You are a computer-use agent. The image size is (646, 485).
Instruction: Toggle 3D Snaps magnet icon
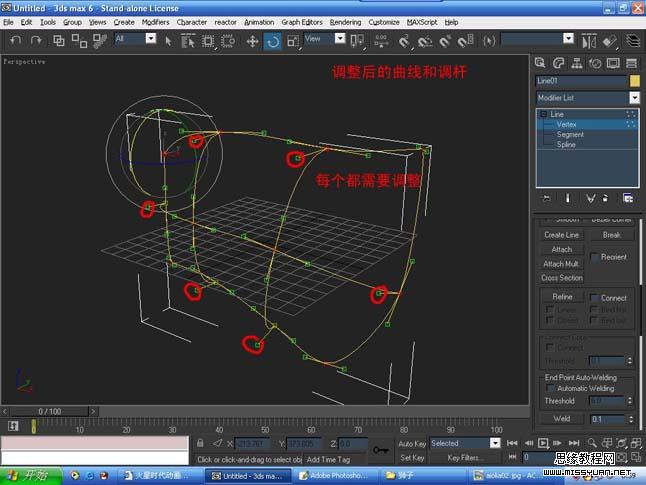[404, 41]
